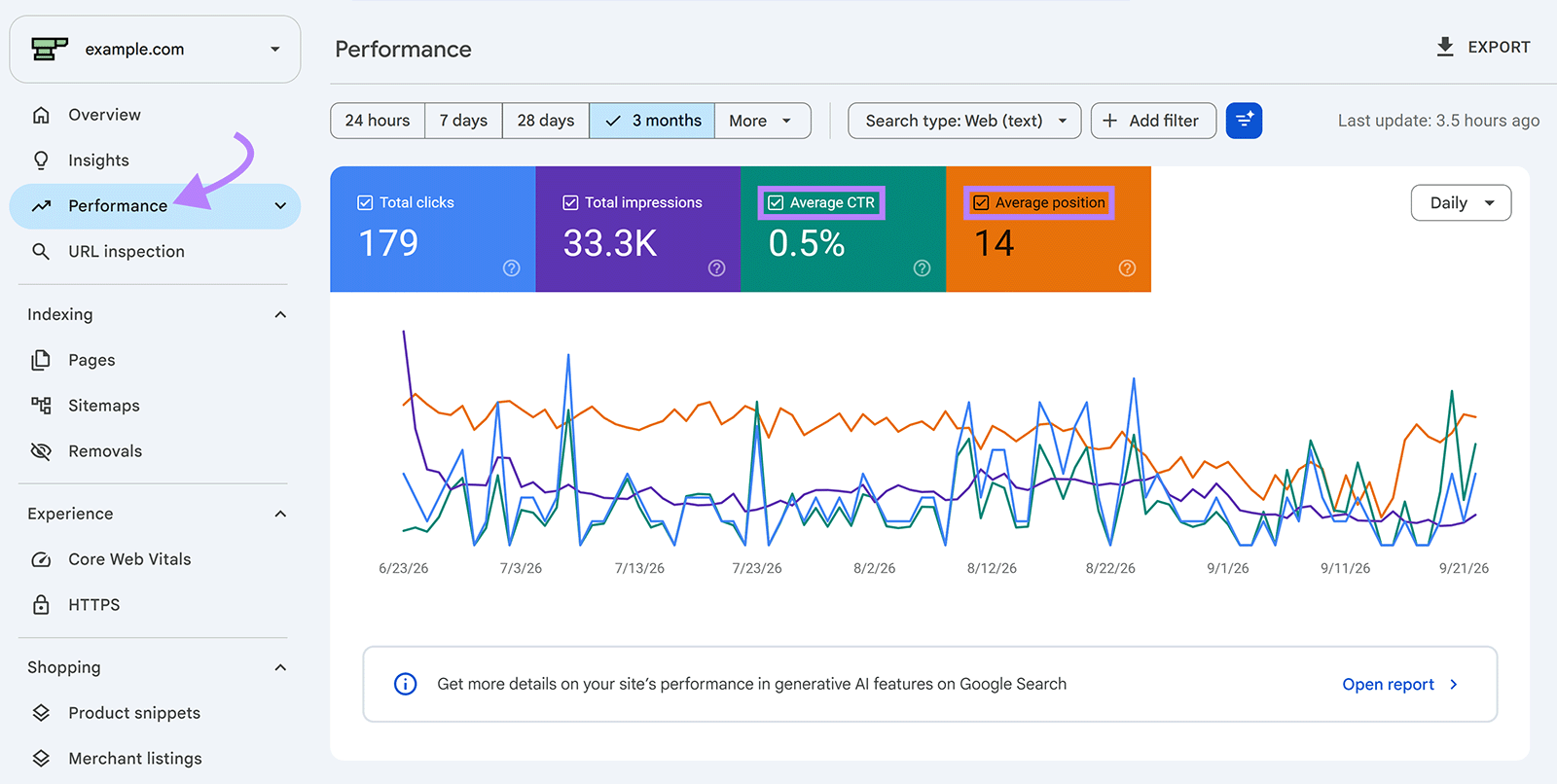Viewport: 1557px width, 784px height.
Task: Click the Sitemaps tree icon
Action: coord(41,406)
